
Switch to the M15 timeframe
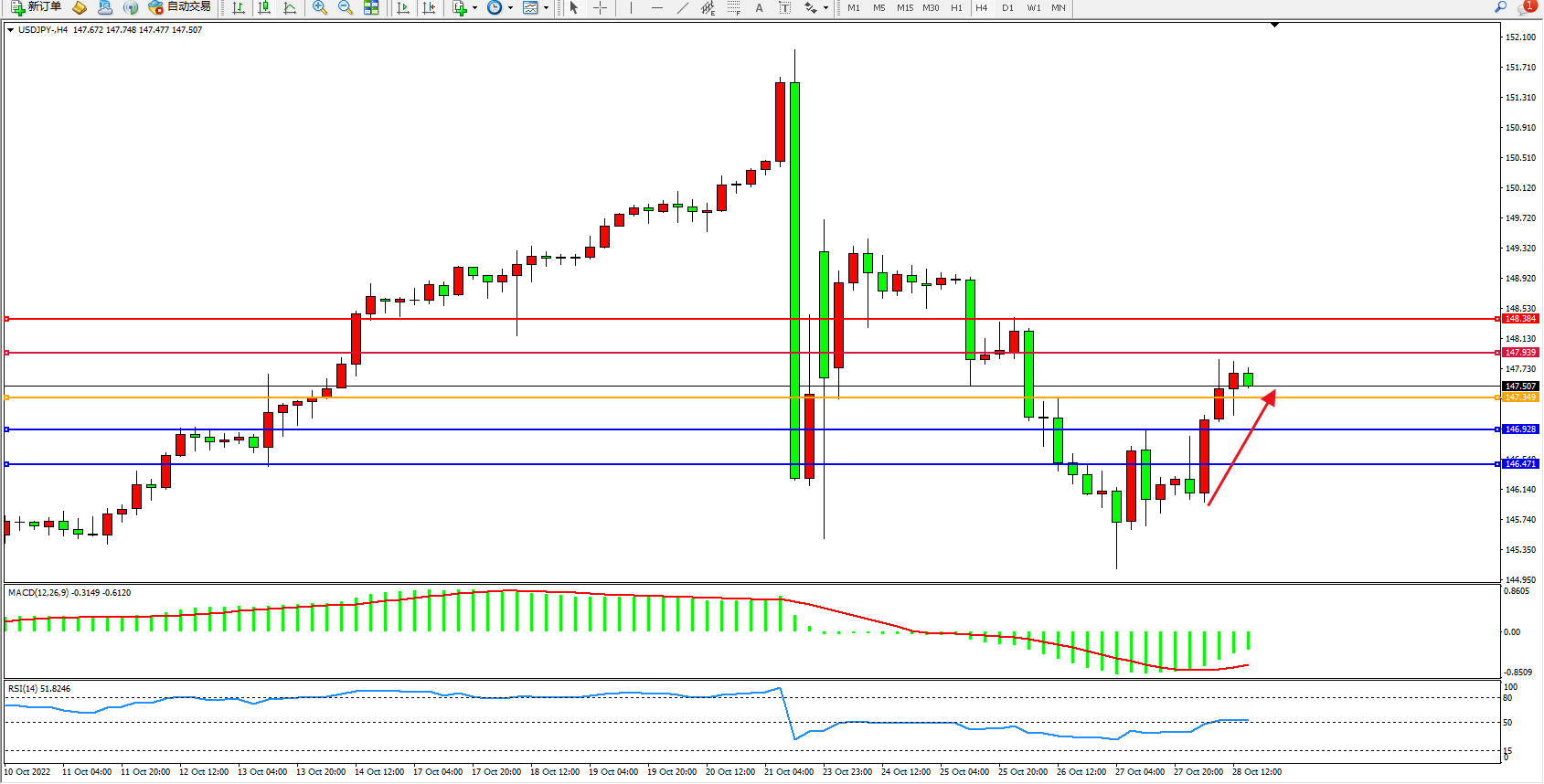[x=905, y=7]
